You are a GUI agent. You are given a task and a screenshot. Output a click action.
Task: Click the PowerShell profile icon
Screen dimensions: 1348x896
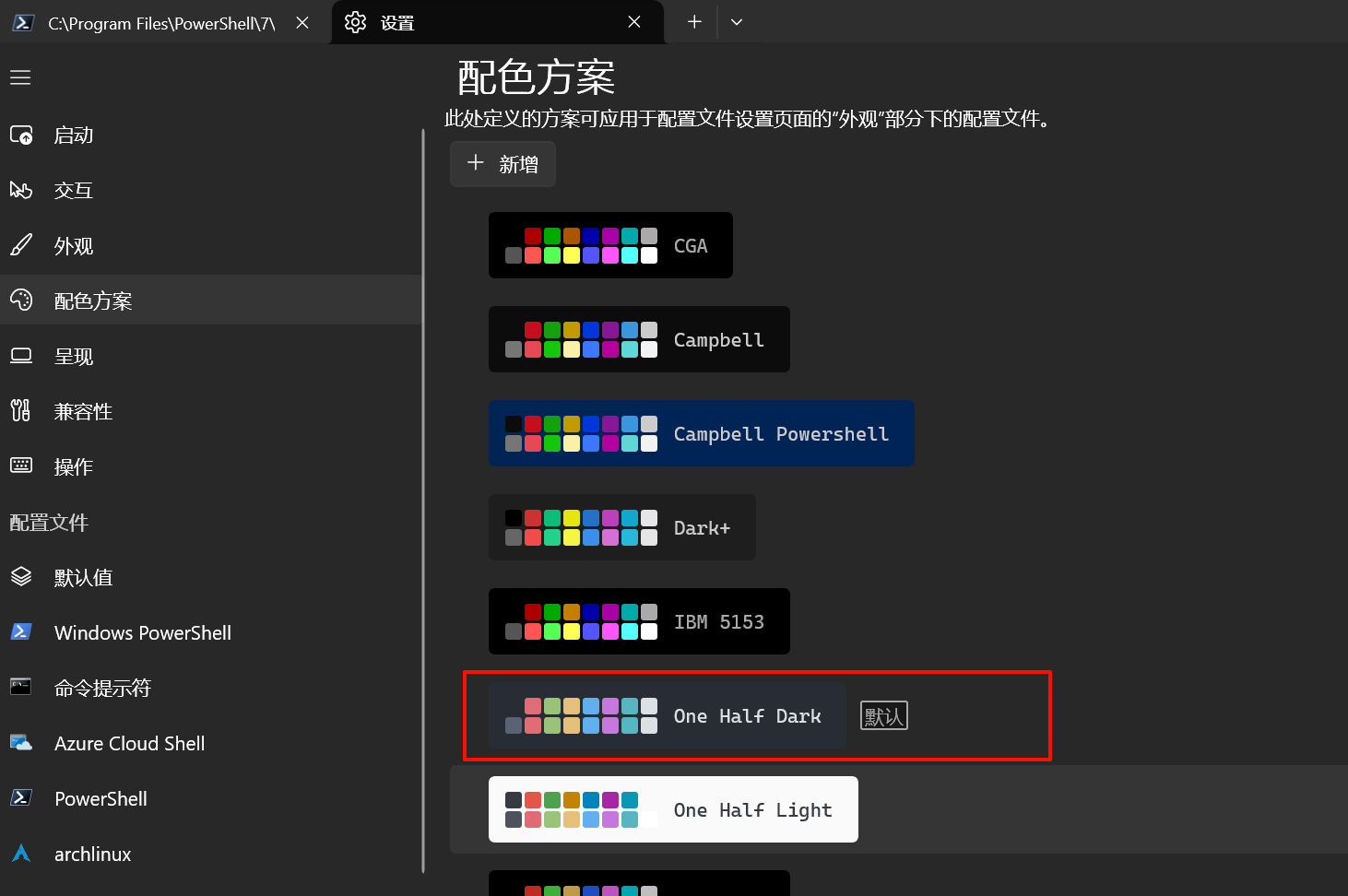tap(21, 798)
